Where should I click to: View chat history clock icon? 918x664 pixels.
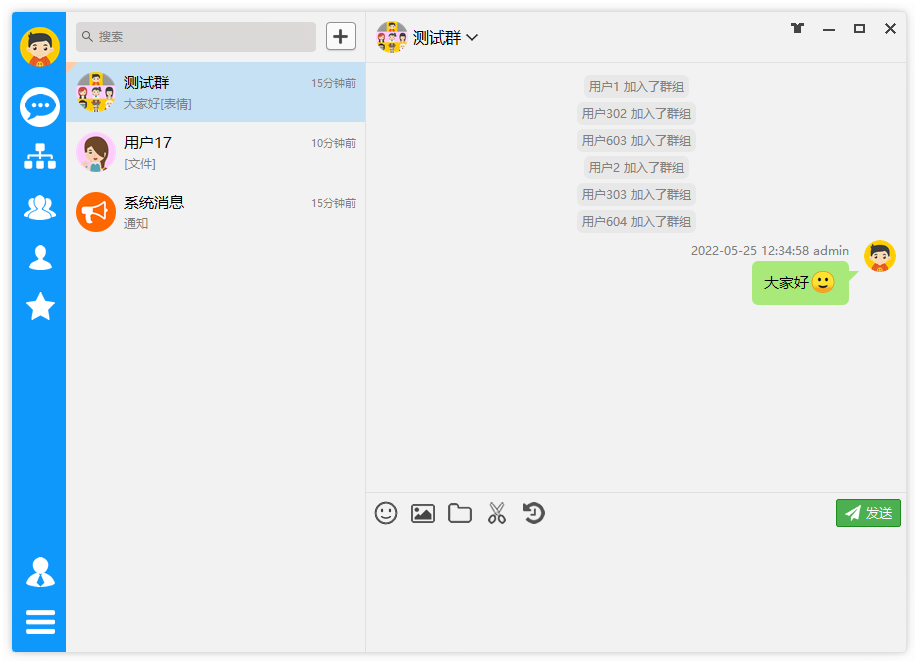(x=533, y=514)
